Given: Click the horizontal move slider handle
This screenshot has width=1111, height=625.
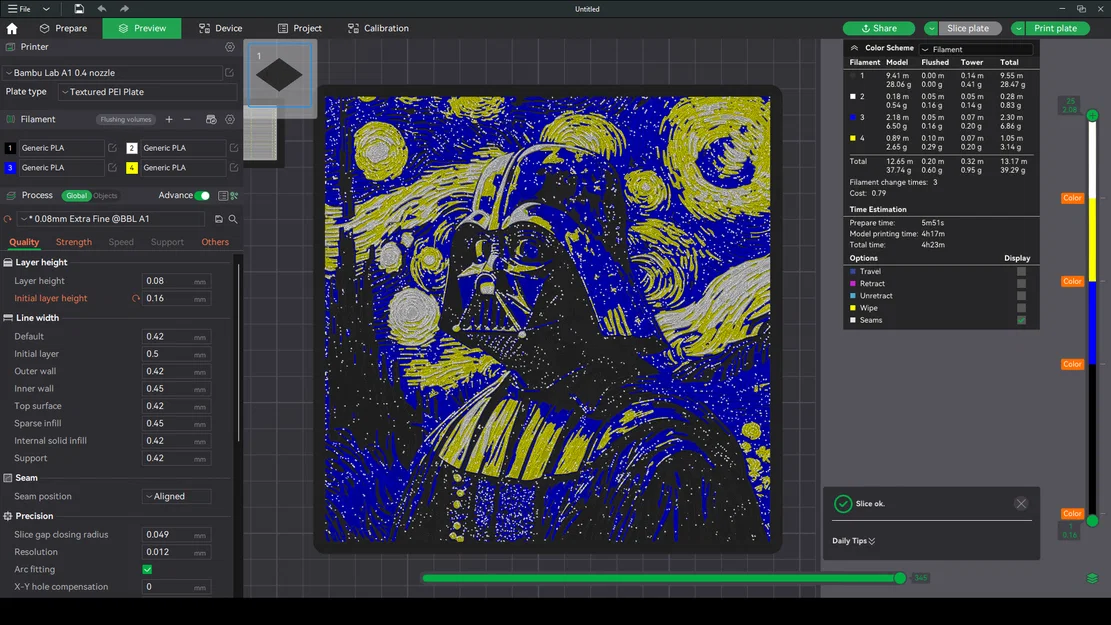Looking at the screenshot, I should [900, 578].
